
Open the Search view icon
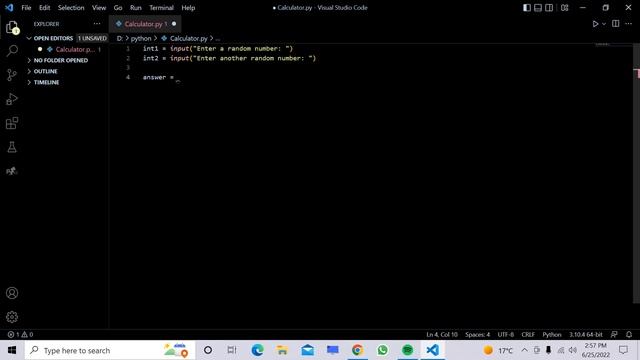coord(12,51)
